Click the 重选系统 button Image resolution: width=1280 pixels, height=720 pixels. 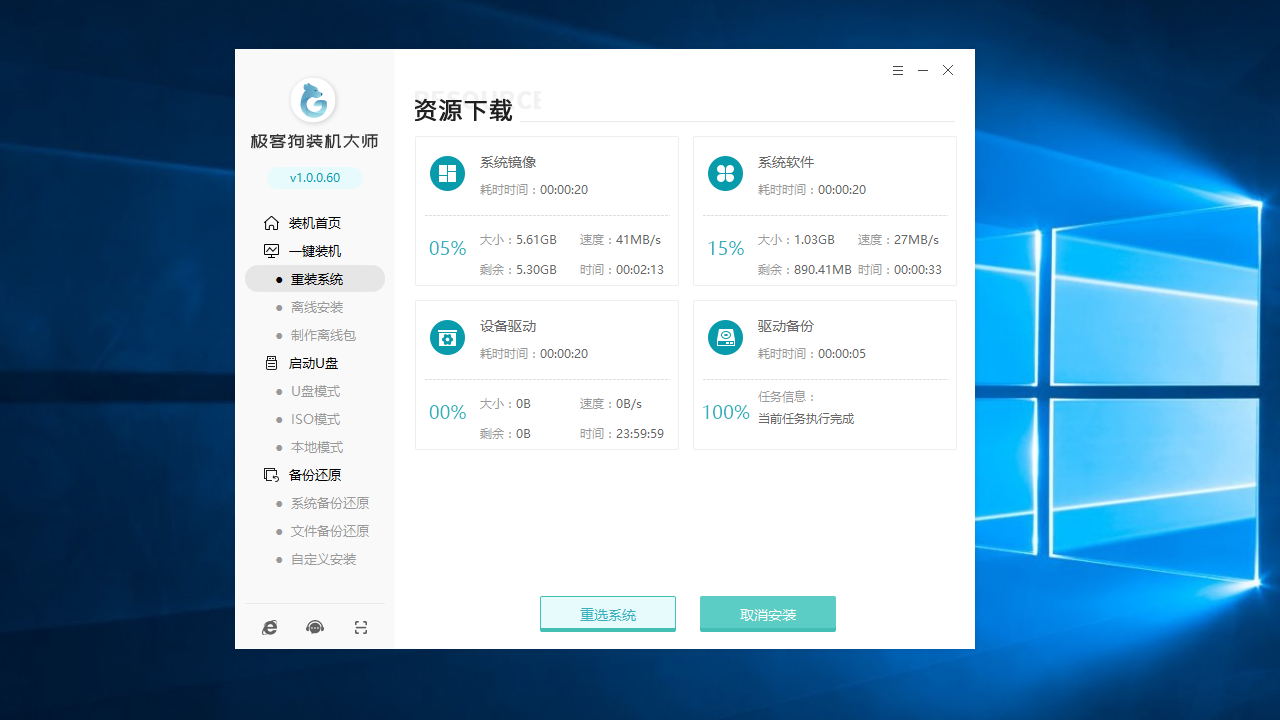tap(607, 613)
